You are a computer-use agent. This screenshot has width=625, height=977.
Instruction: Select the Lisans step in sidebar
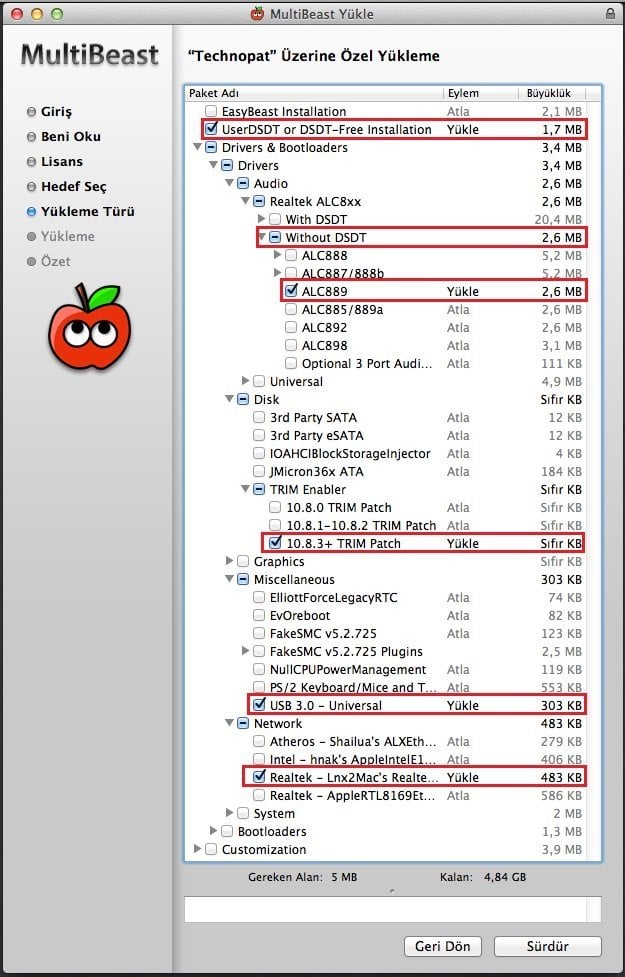pos(62,161)
